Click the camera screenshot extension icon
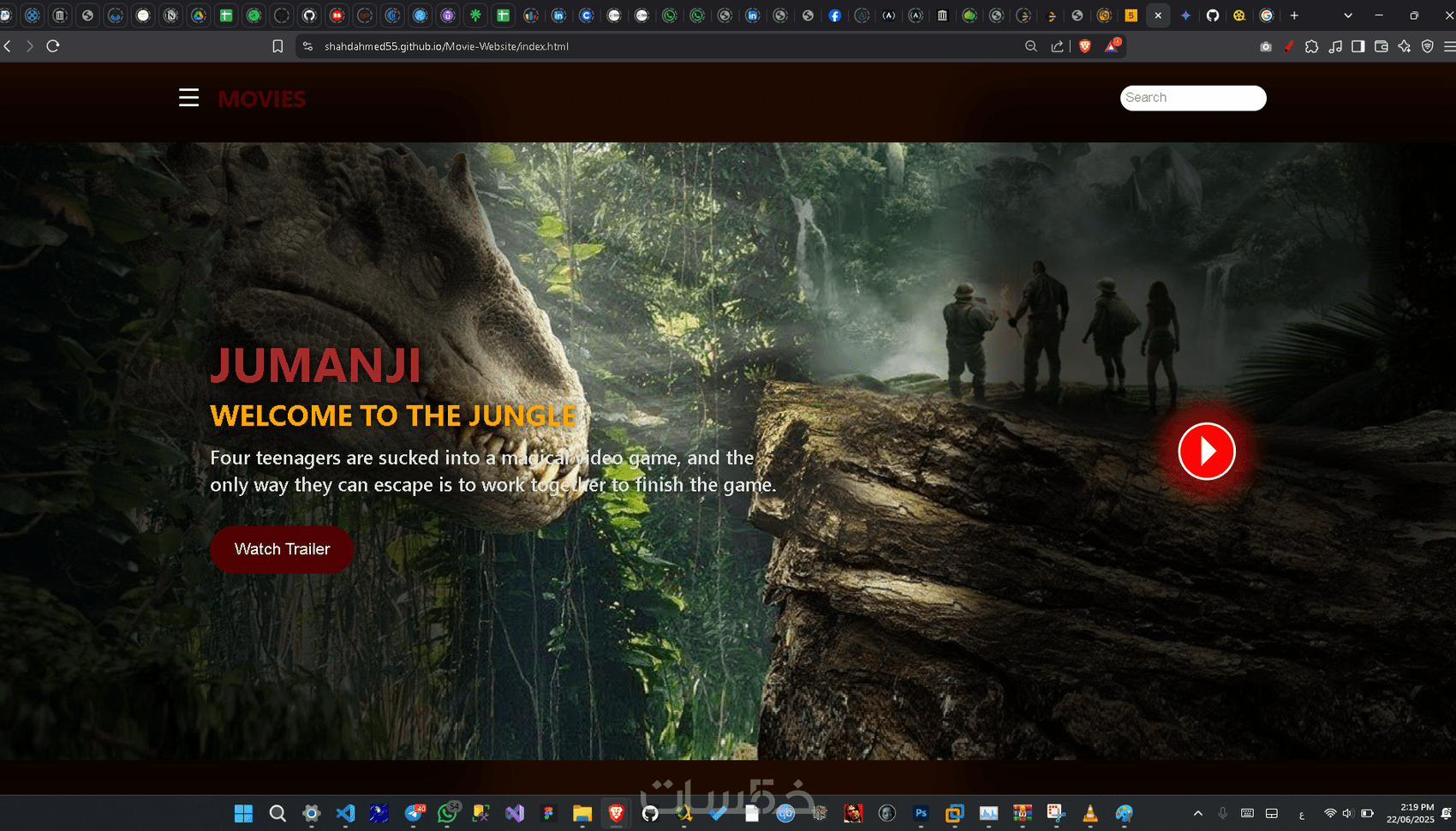Screen dimensions: 1456x831 click(1266, 46)
